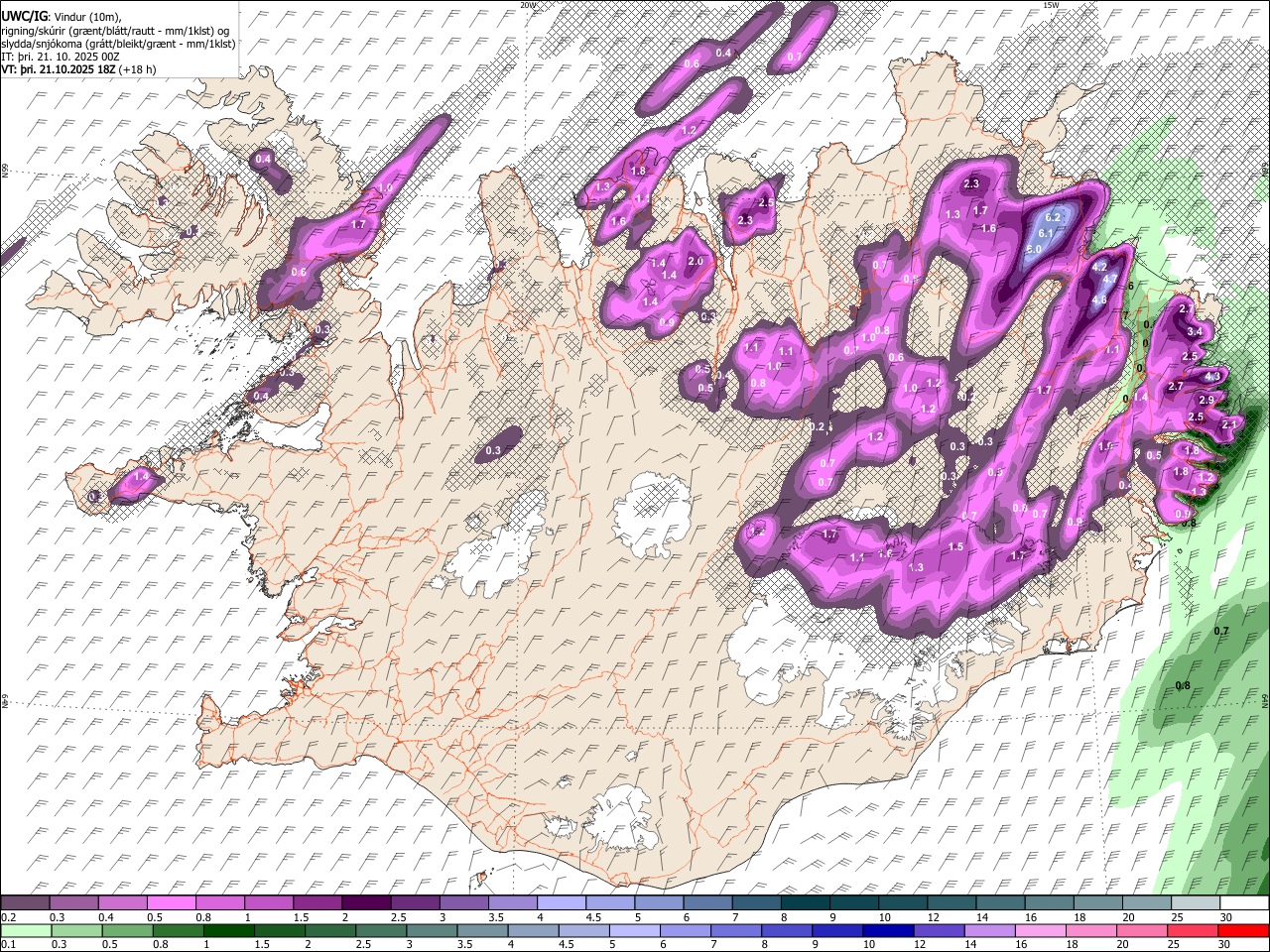
Task: Click the dark teal 8 mm snow swatch
Action: [x=804, y=903]
